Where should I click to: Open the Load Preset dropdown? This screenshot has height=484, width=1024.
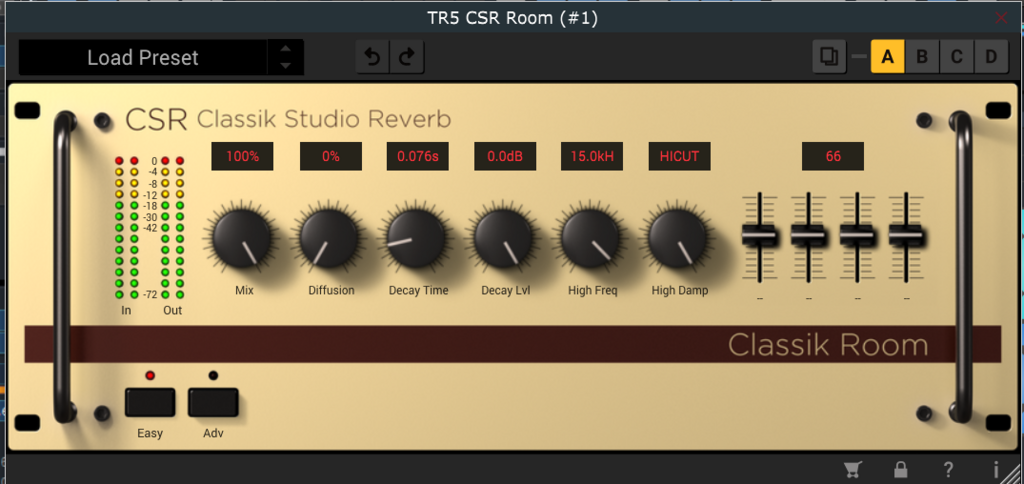tap(143, 57)
